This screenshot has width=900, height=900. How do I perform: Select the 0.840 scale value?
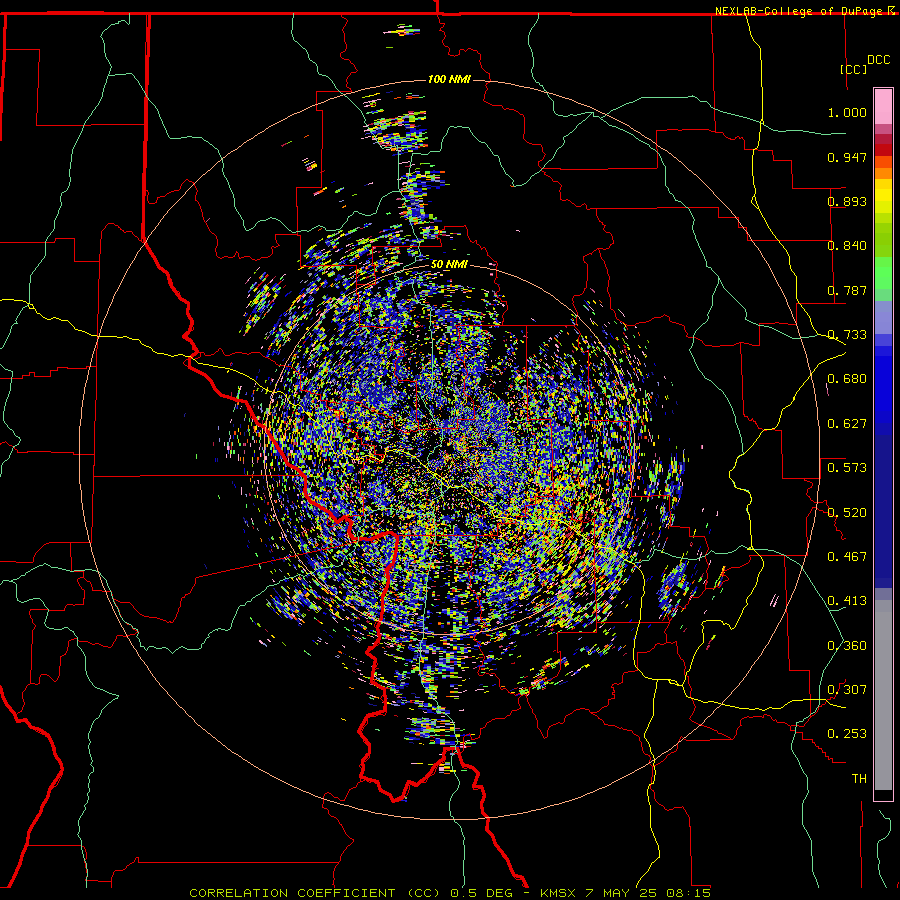pos(847,245)
